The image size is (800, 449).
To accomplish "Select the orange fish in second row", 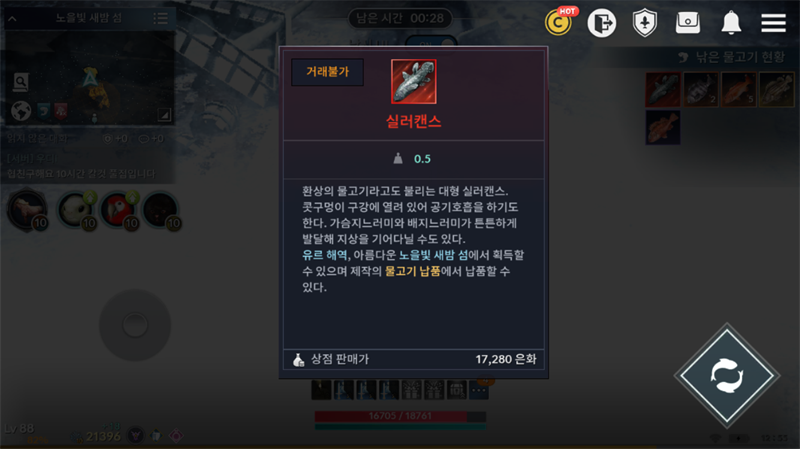I will pyautogui.click(x=663, y=127).
